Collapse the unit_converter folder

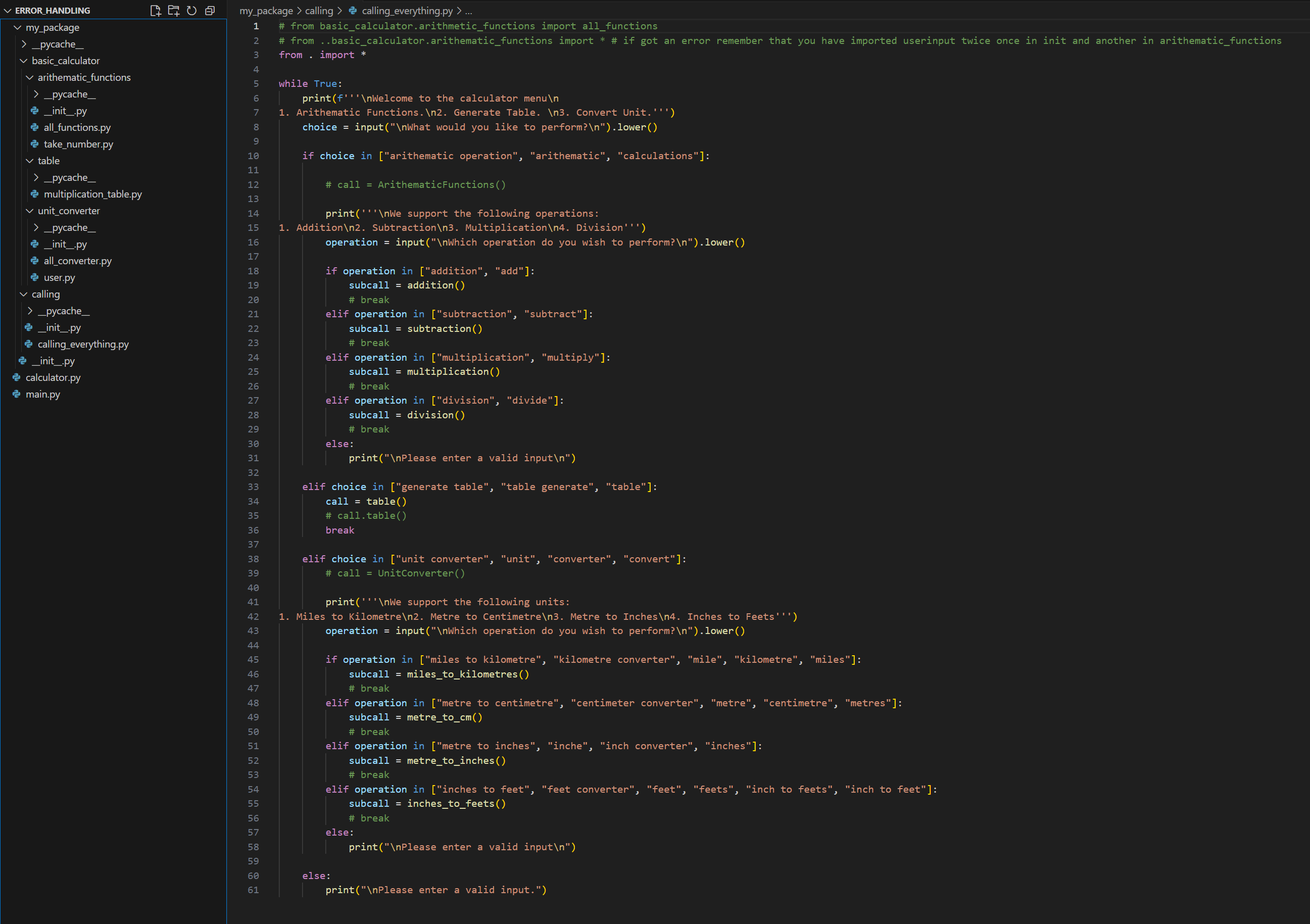[30, 211]
